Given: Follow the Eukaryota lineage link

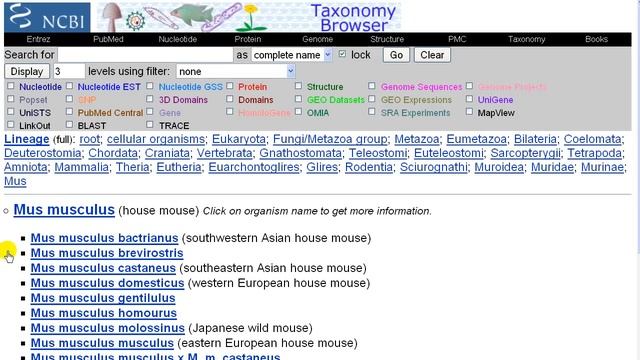Looking at the screenshot, I should pyautogui.click(x=239, y=139).
